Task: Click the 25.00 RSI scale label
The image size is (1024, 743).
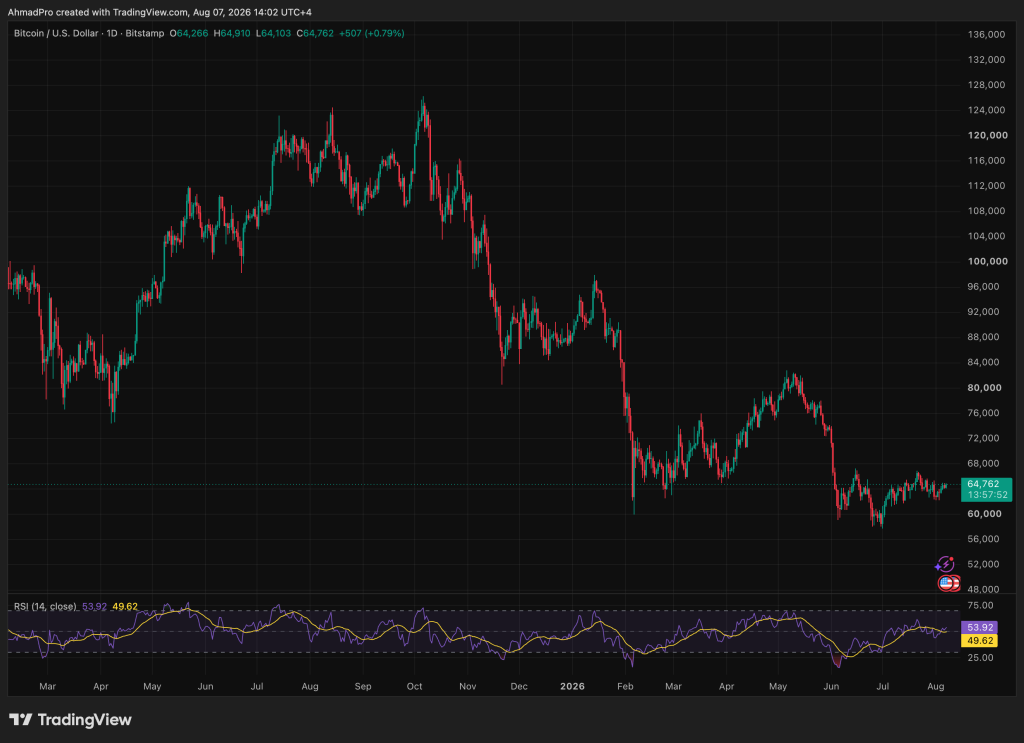Action: (980, 657)
